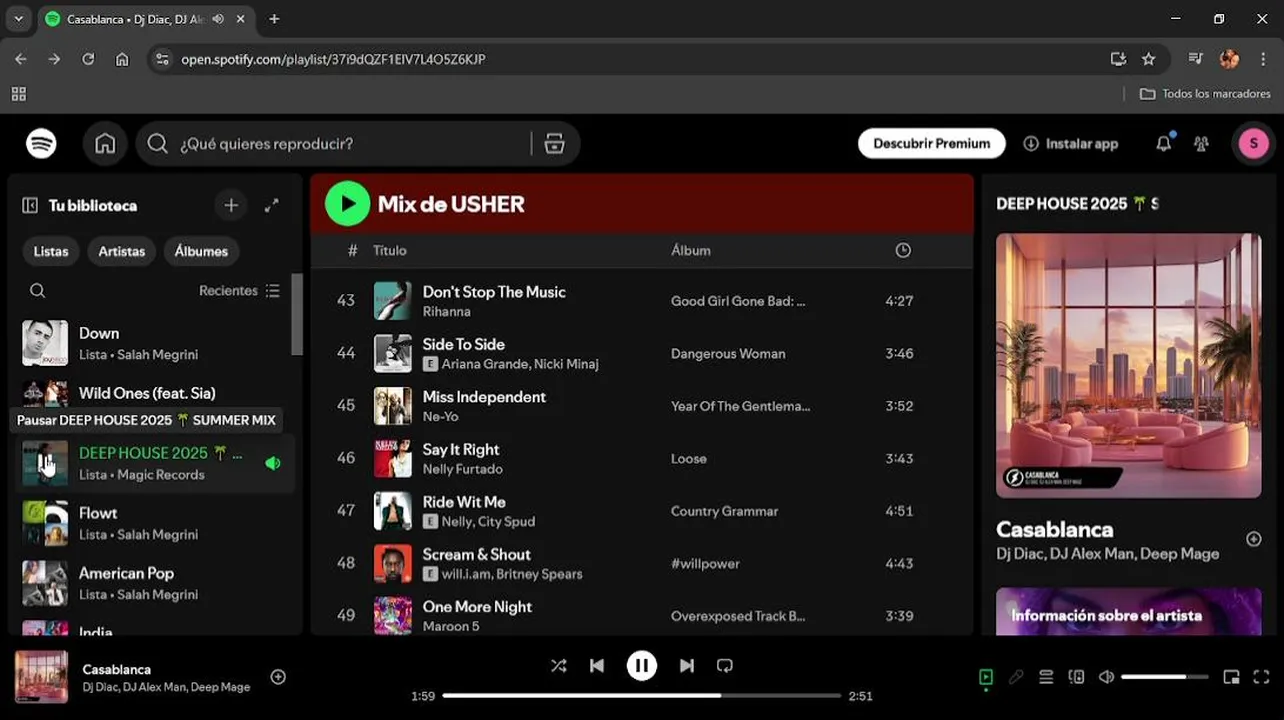Filter library by Listas
Image resolution: width=1284 pixels, height=720 pixels.
point(51,251)
